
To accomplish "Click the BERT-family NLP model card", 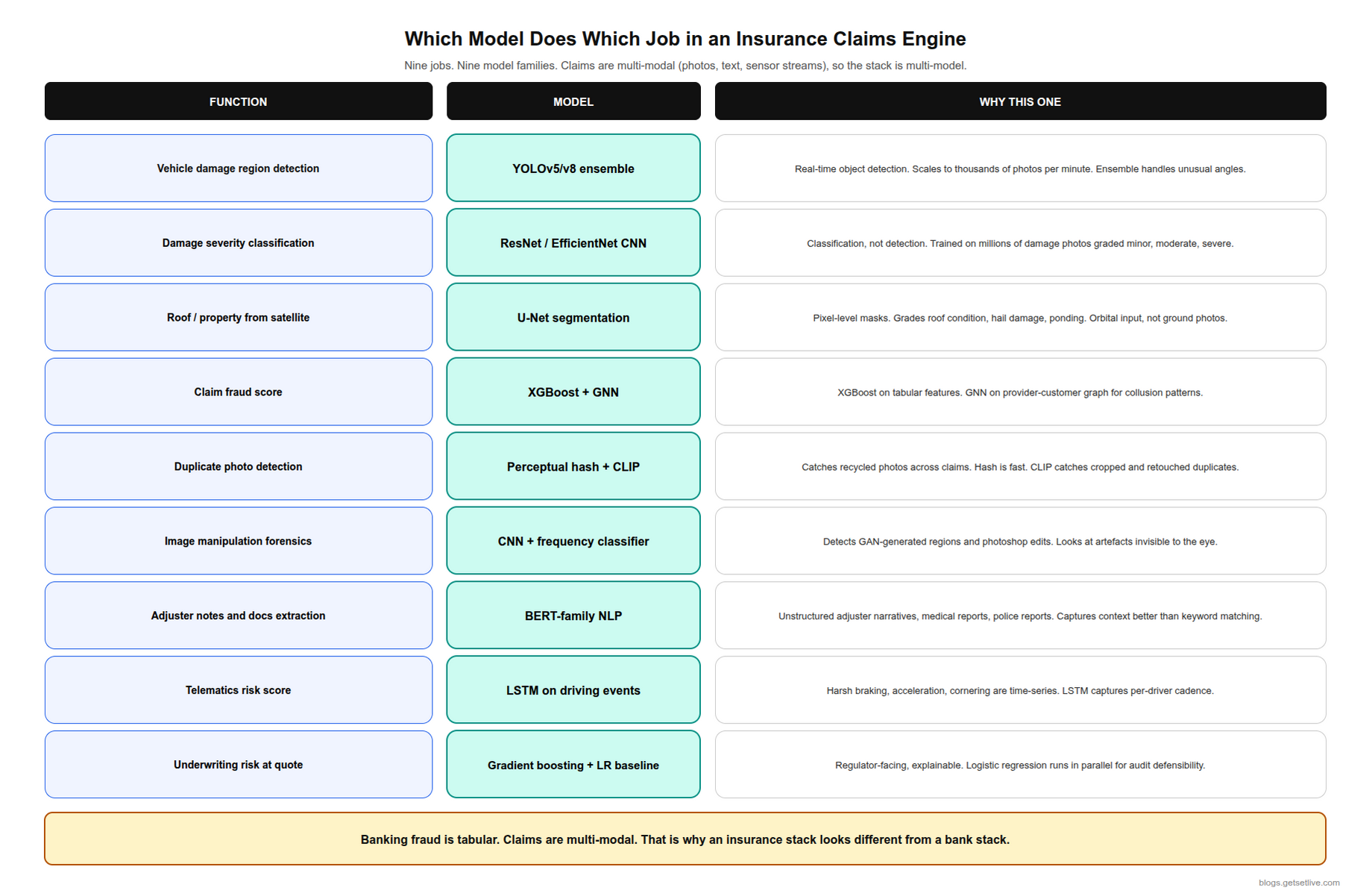I will pyautogui.click(x=573, y=616).
